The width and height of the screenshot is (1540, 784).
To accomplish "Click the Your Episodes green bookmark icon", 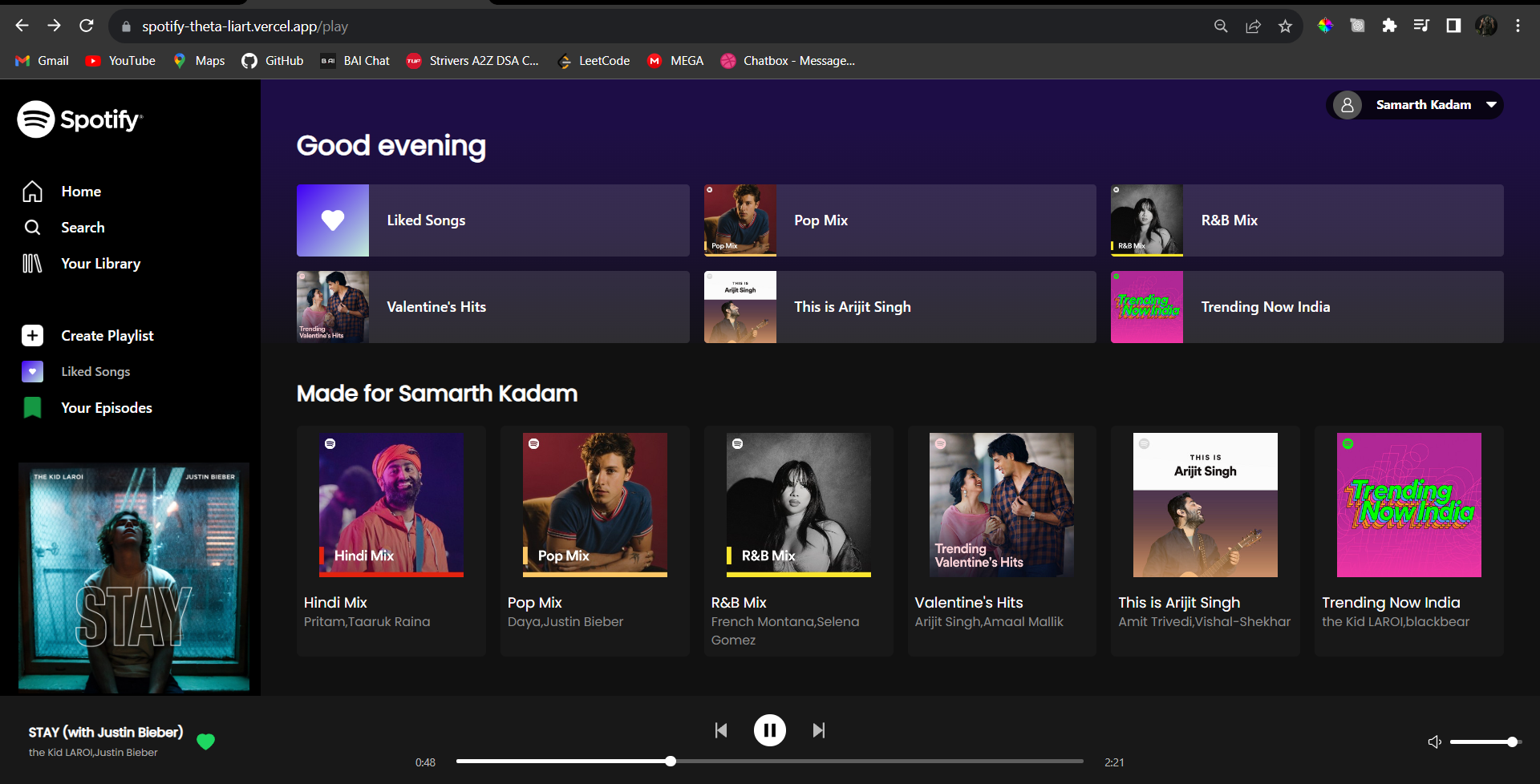I will point(32,408).
